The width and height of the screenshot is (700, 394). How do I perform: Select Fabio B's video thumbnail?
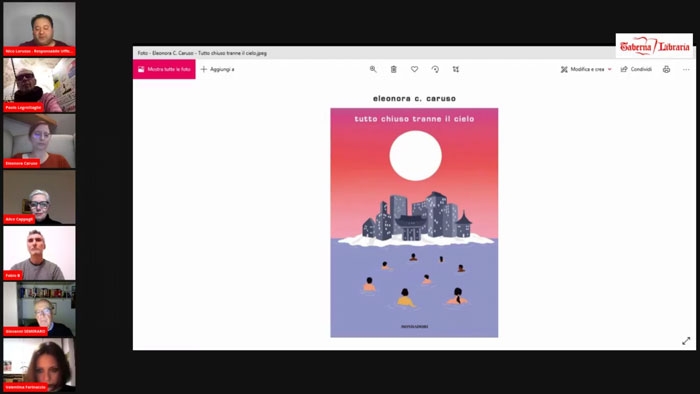(x=39, y=253)
